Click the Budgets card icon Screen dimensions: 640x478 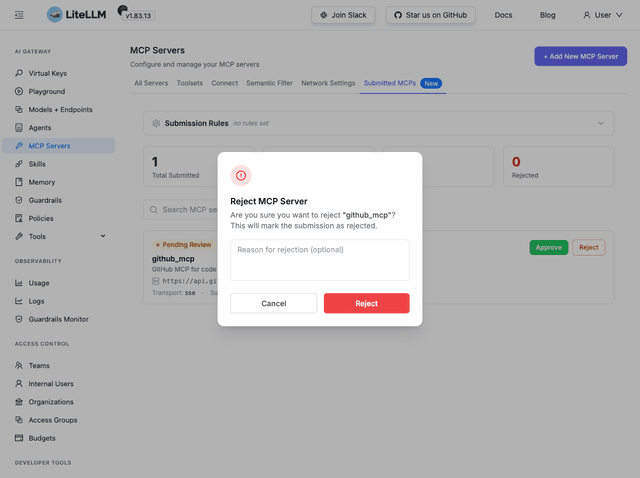(19, 438)
